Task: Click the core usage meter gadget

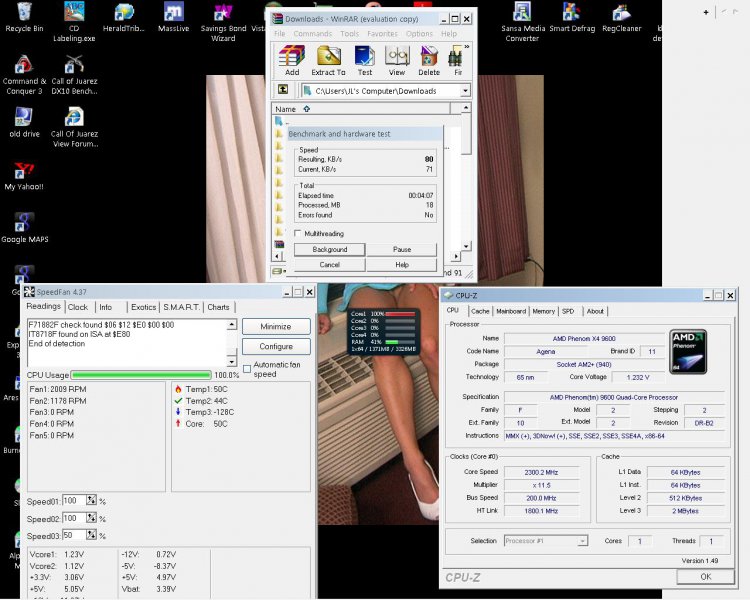Action: pos(383,332)
